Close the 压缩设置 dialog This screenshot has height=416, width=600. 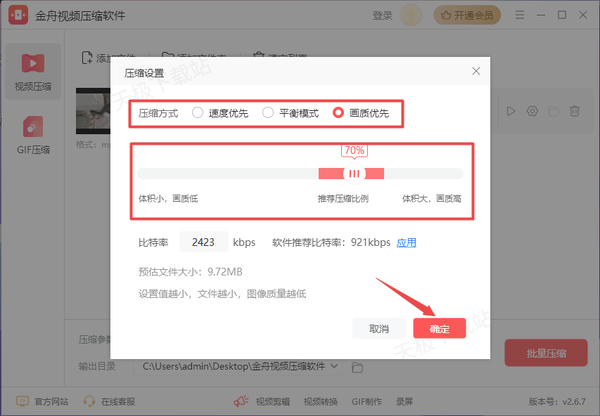click(476, 72)
